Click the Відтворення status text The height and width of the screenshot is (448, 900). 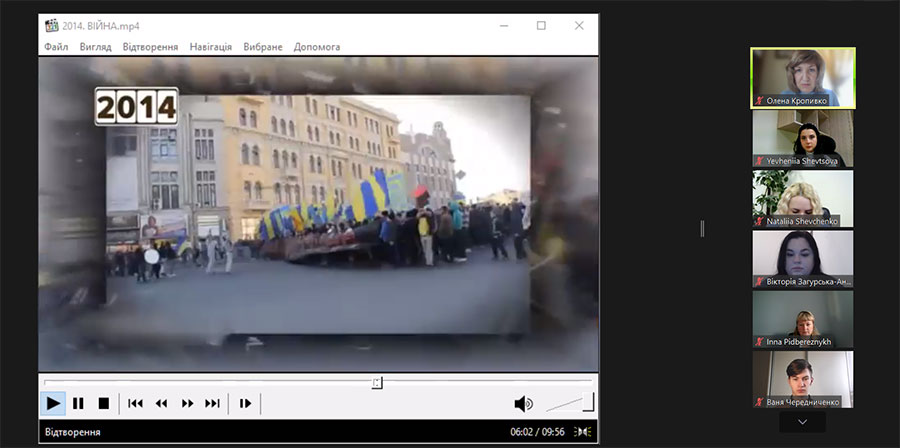pos(73,432)
